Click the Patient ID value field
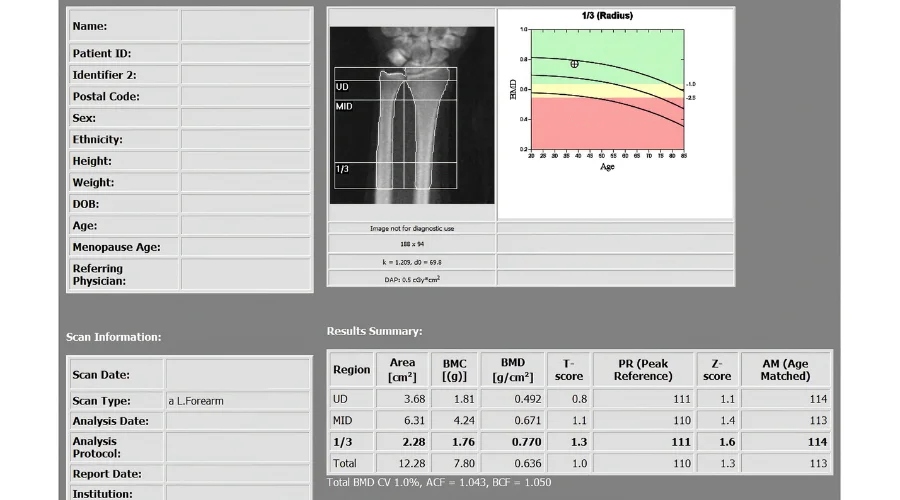The image size is (900, 500). click(x=246, y=53)
